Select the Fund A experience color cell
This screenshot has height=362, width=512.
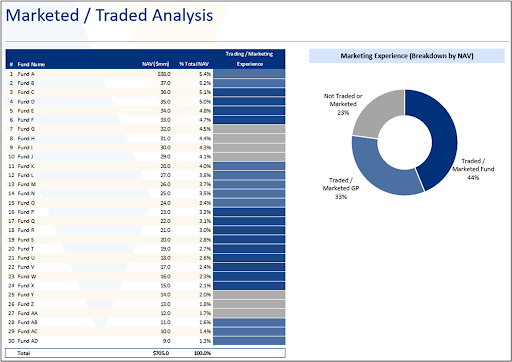pos(249,74)
